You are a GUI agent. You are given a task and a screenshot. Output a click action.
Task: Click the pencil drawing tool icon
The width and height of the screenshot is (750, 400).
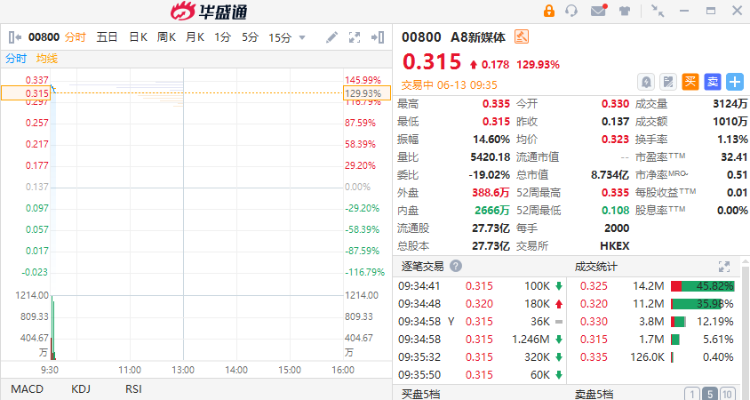click(x=332, y=37)
